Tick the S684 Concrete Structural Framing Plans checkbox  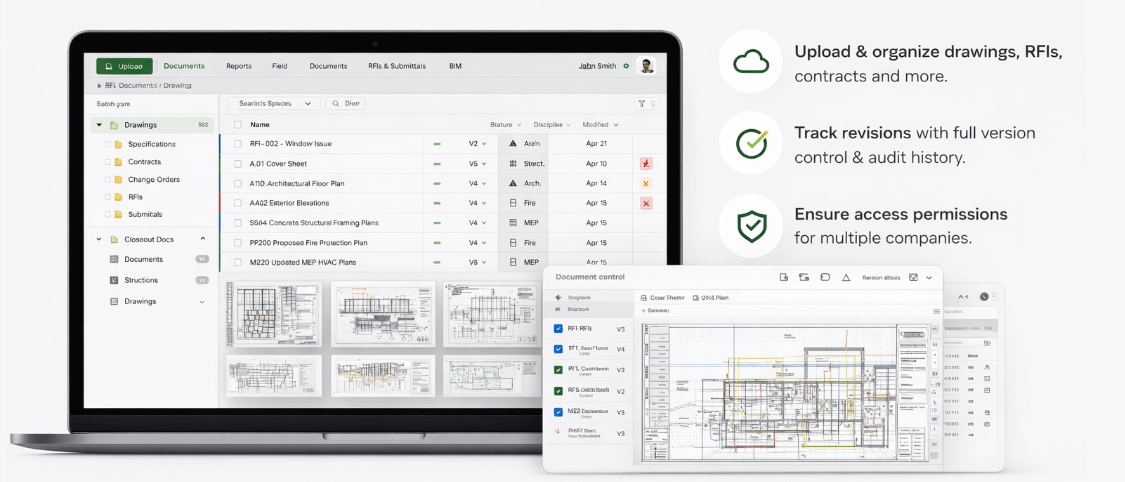[x=237, y=223]
